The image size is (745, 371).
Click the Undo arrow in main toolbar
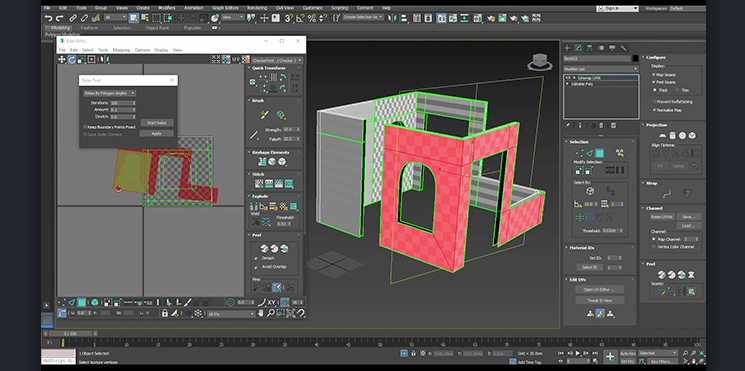(x=48, y=18)
